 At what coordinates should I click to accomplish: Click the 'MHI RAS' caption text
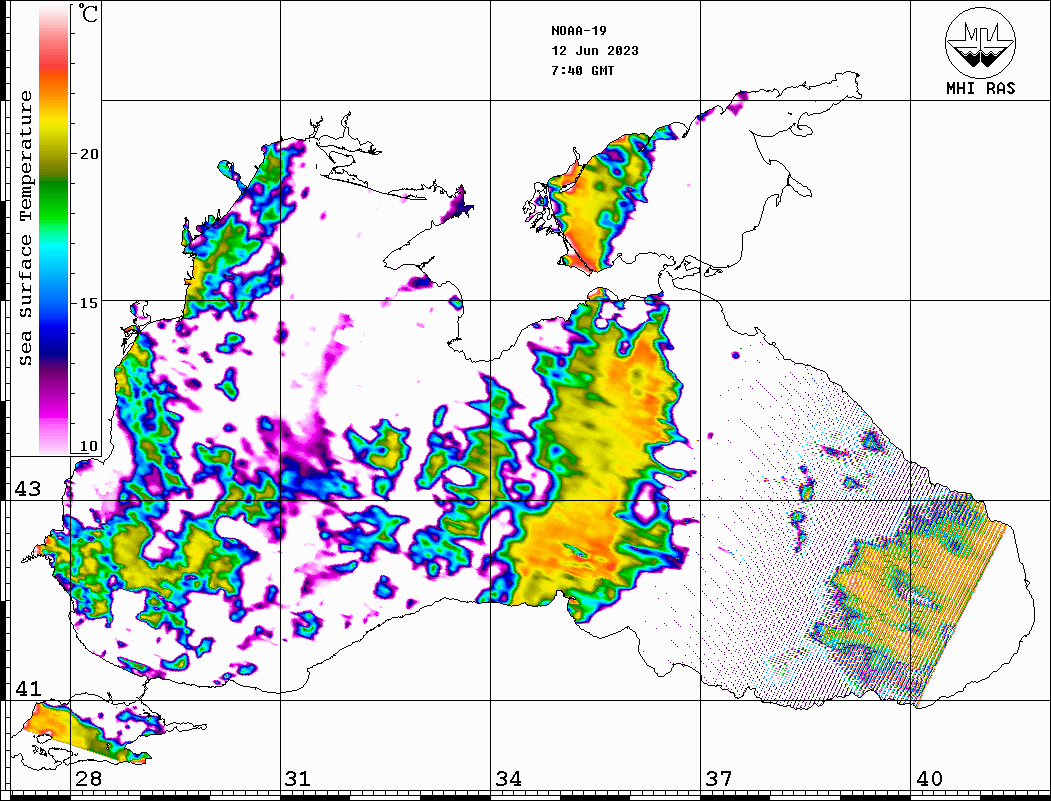coord(981,88)
